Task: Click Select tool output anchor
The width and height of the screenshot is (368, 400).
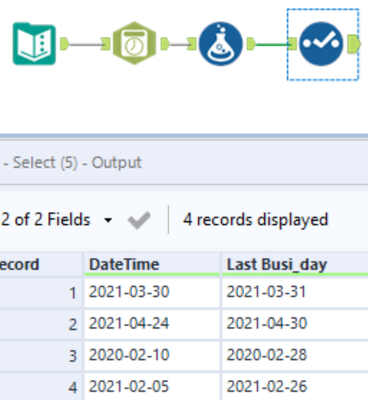Action: [x=354, y=44]
